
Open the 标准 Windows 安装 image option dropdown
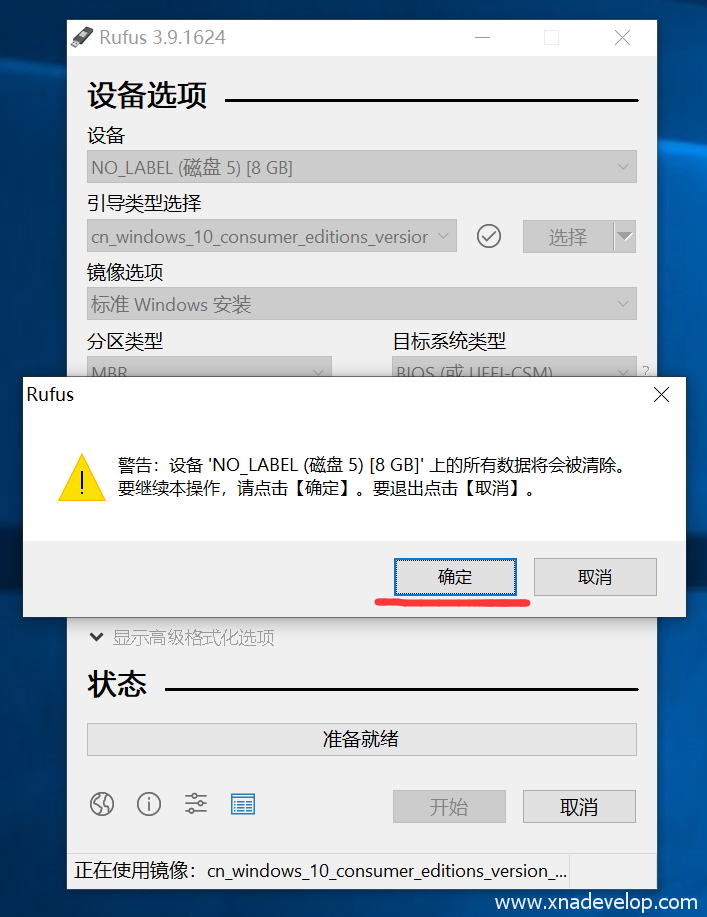coord(361,304)
